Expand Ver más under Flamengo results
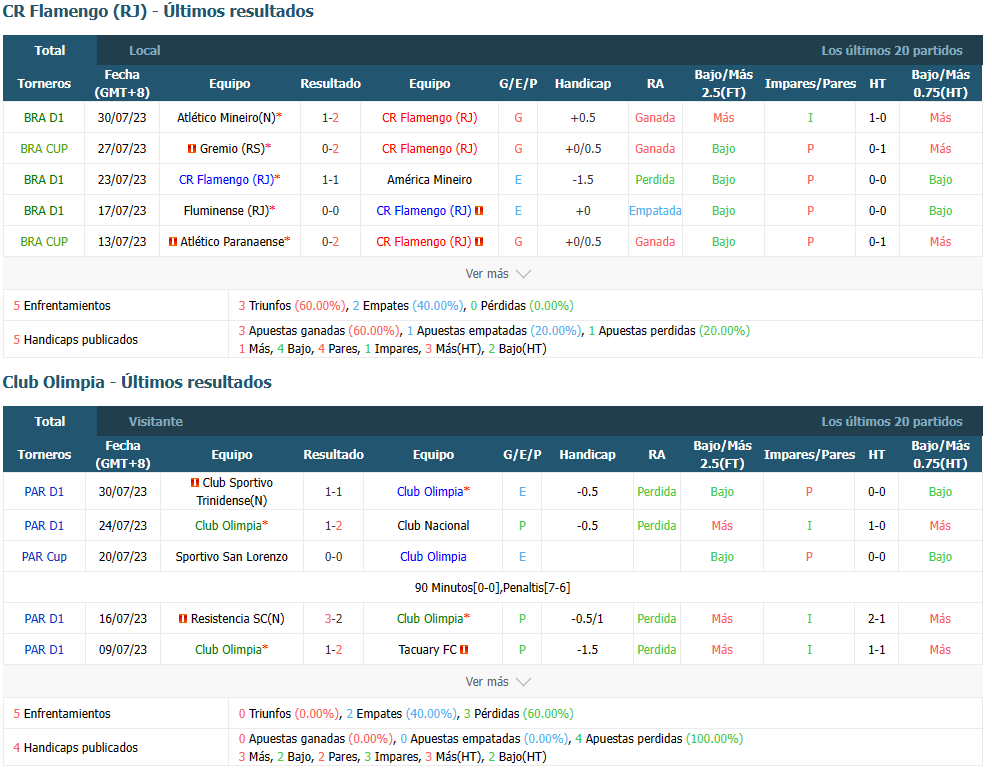 pos(498,274)
